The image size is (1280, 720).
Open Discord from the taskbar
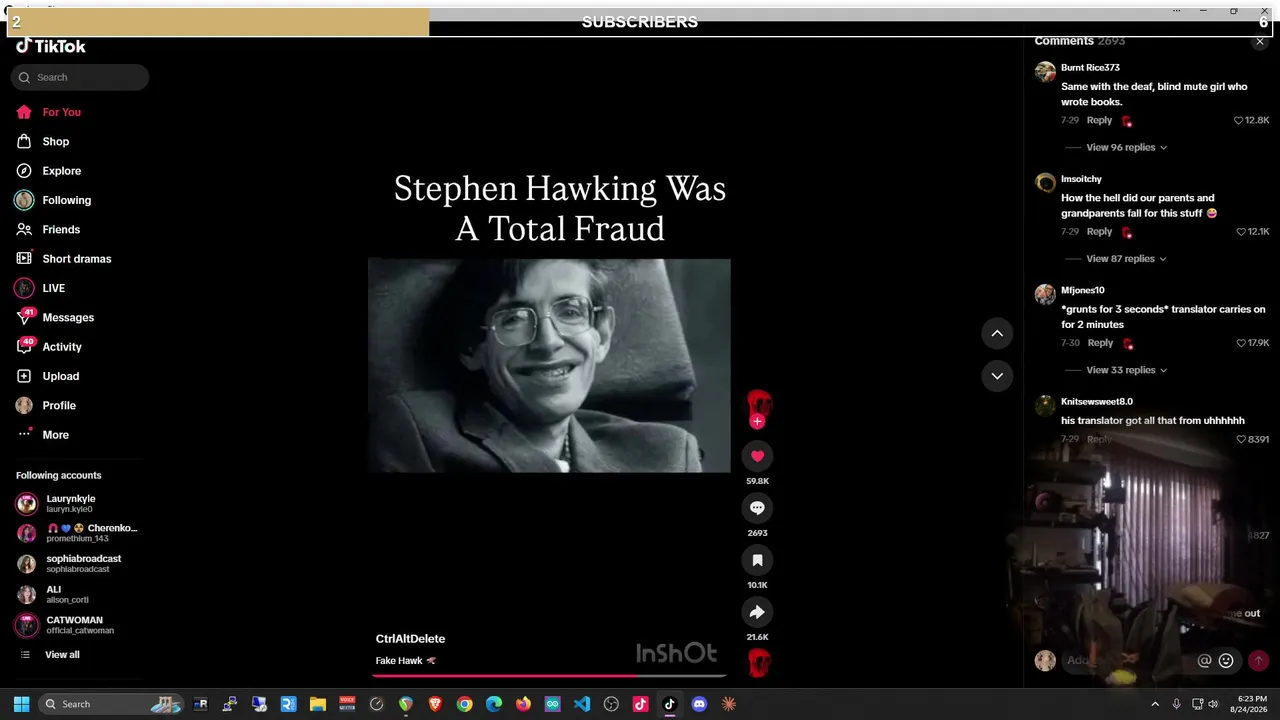(x=699, y=704)
